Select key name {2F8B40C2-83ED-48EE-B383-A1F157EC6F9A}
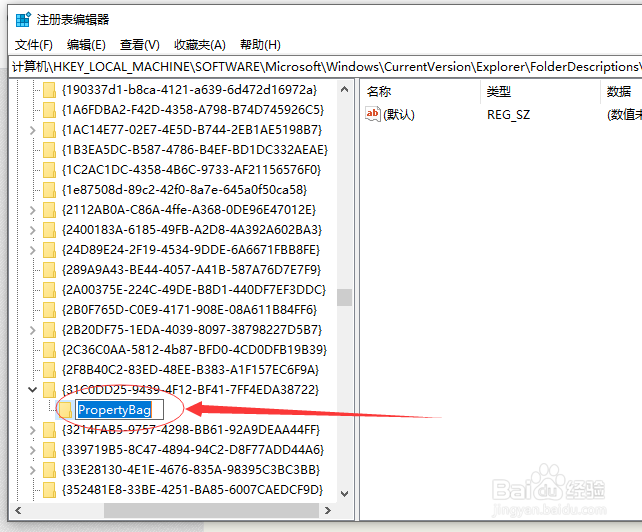The image size is (642, 532). coord(190,370)
